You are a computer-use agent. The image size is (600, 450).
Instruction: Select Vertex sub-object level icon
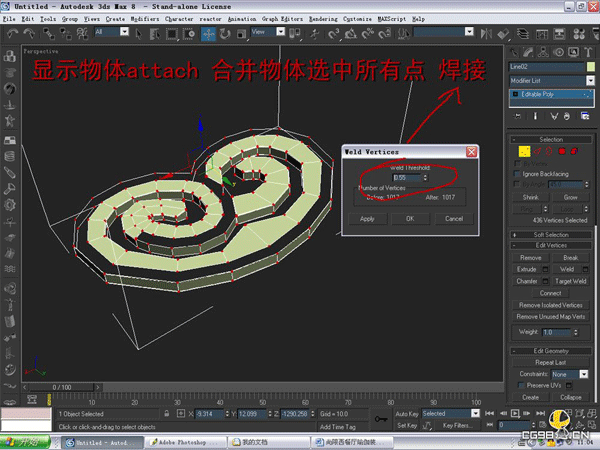point(524,152)
